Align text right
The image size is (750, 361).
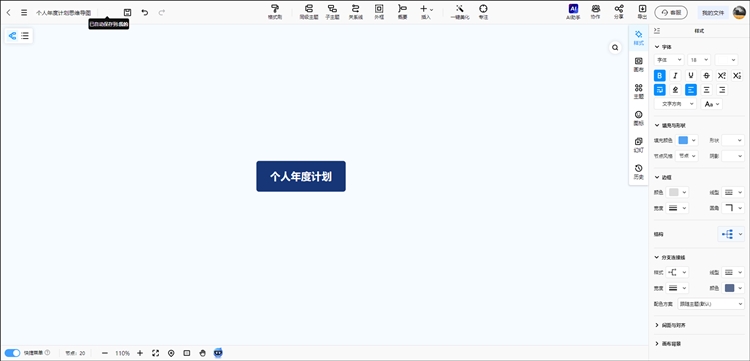(722, 89)
